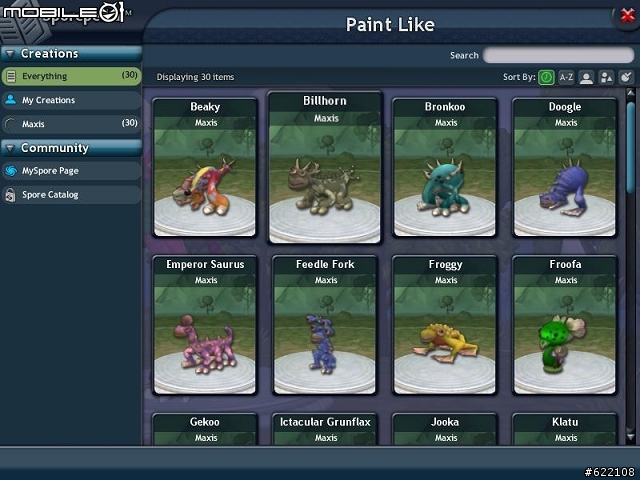Open Spore Catalog bag icon
The height and width of the screenshot is (480, 640).
10,195
